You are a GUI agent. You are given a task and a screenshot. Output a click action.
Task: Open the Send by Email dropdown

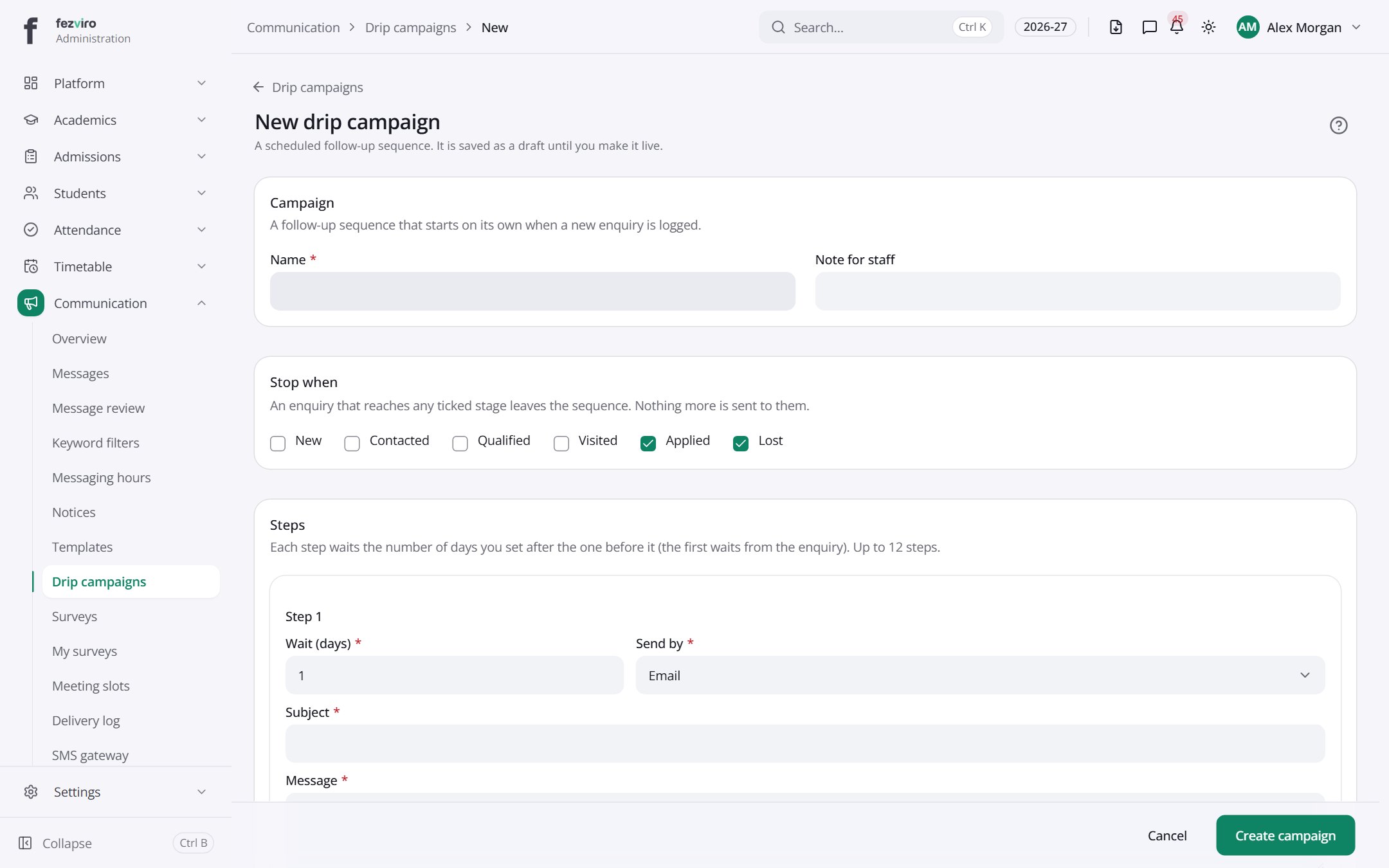[x=980, y=675]
